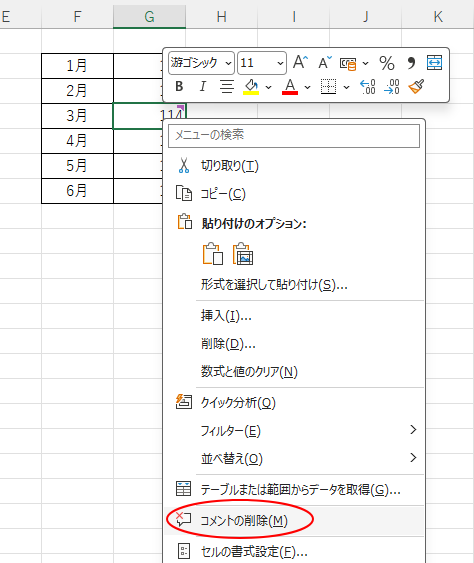Select column F header
Screen dimensions: 474x563
(77, 17)
